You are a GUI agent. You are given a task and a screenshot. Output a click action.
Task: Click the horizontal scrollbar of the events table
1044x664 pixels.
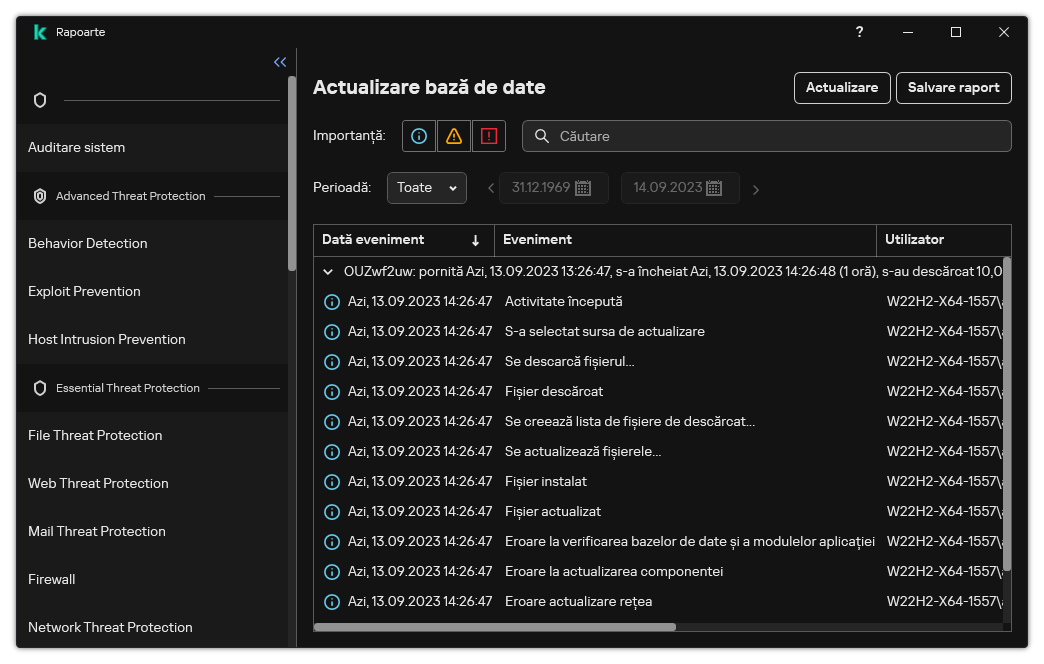pos(495,627)
